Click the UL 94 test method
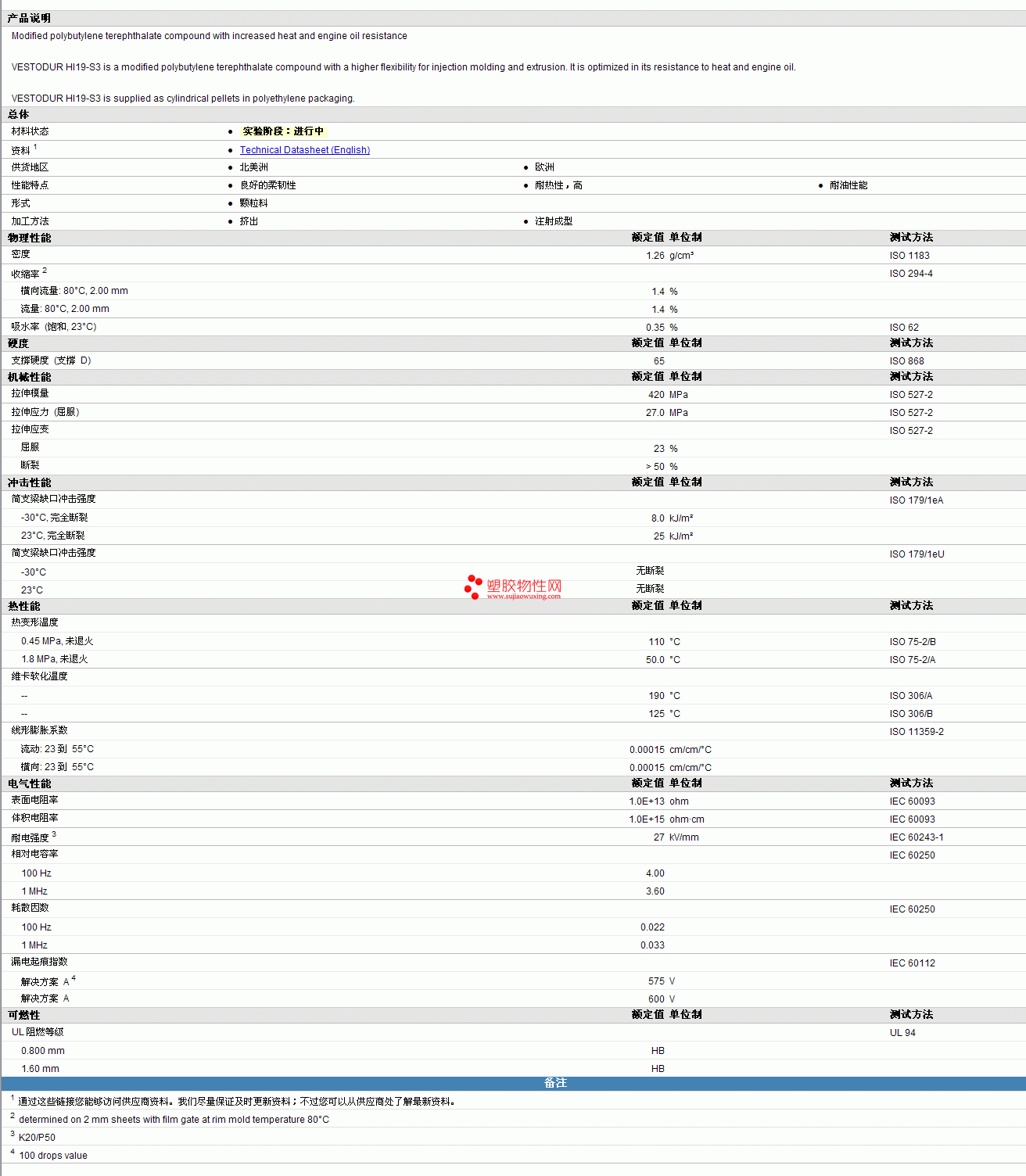 [902, 1033]
